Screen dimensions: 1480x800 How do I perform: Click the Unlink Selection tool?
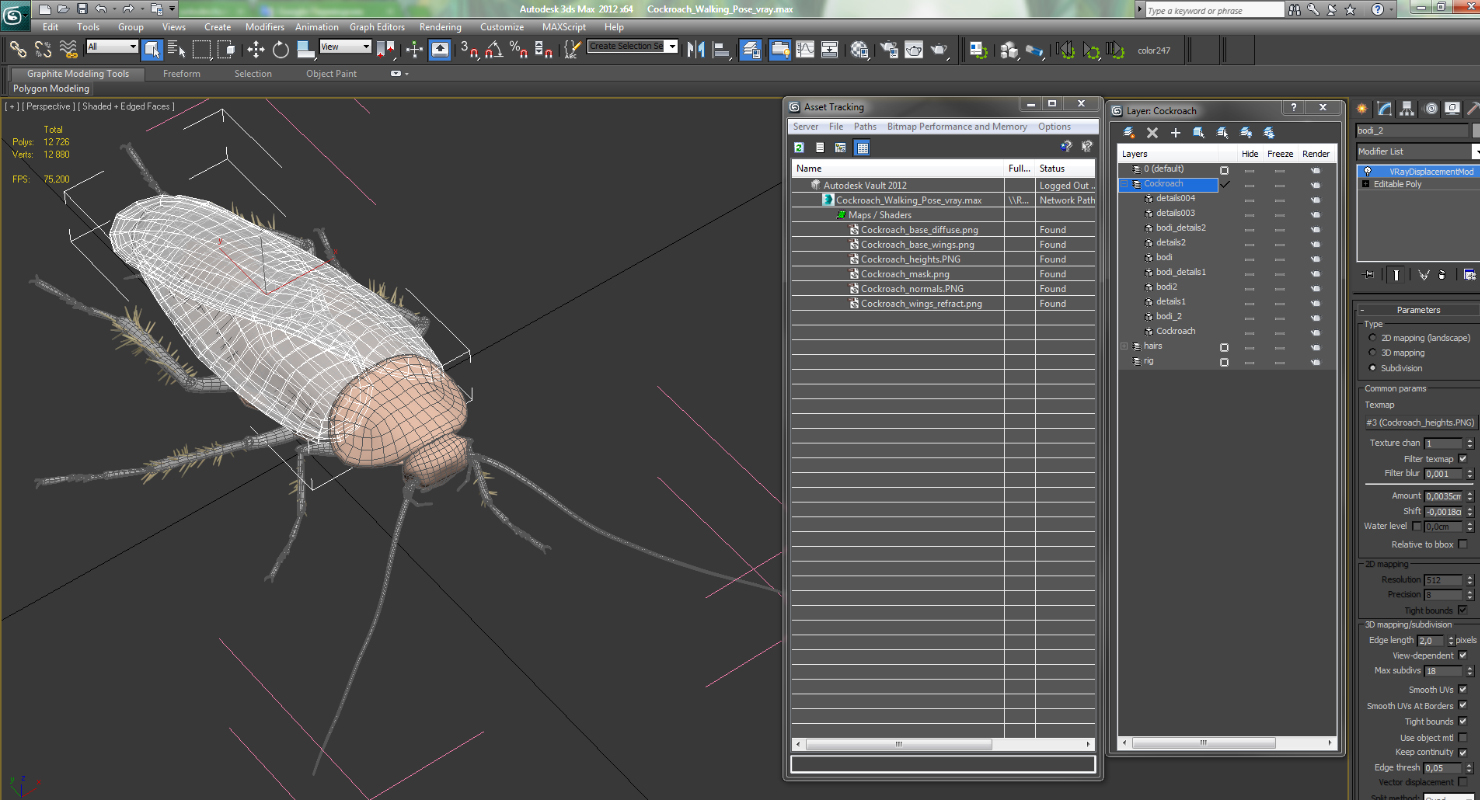click(x=43, y=48)
